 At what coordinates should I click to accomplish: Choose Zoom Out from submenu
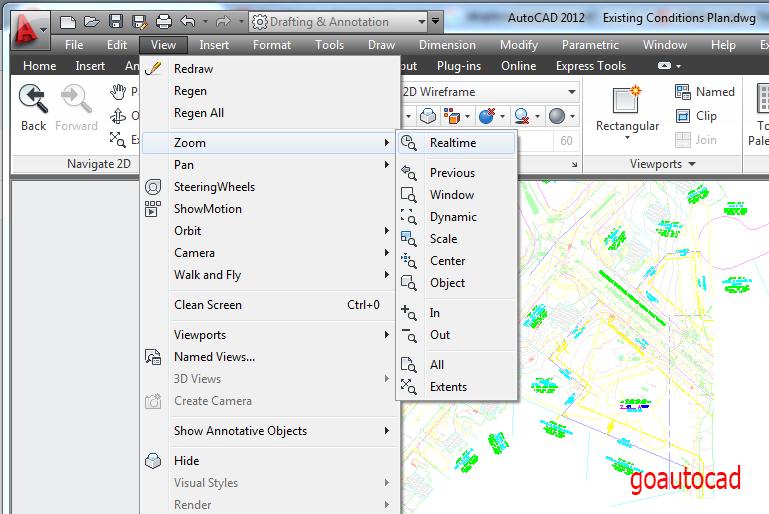pyautogui.click(x=457, y=335)
